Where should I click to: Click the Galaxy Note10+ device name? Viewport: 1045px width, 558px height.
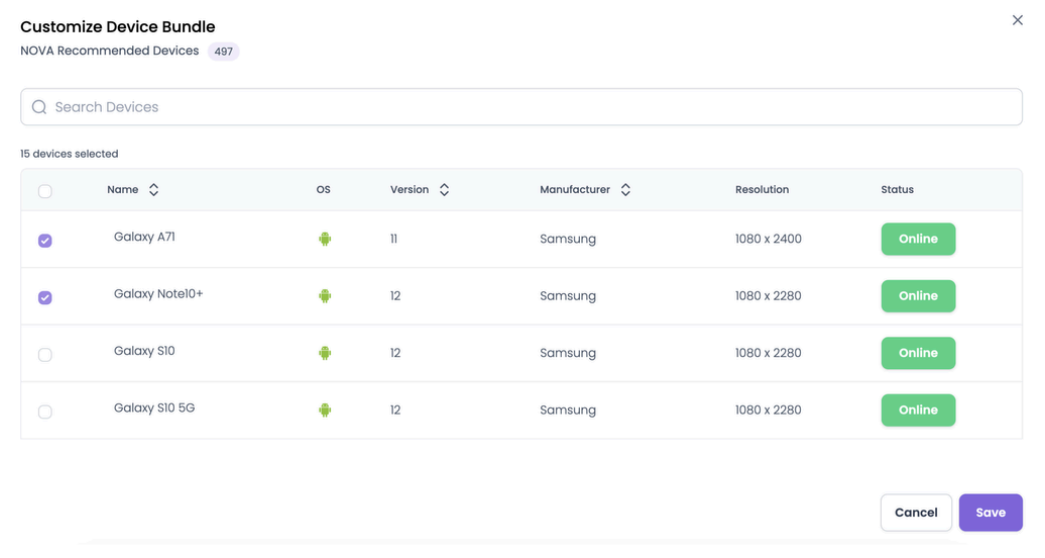click(x=159, y=294)
